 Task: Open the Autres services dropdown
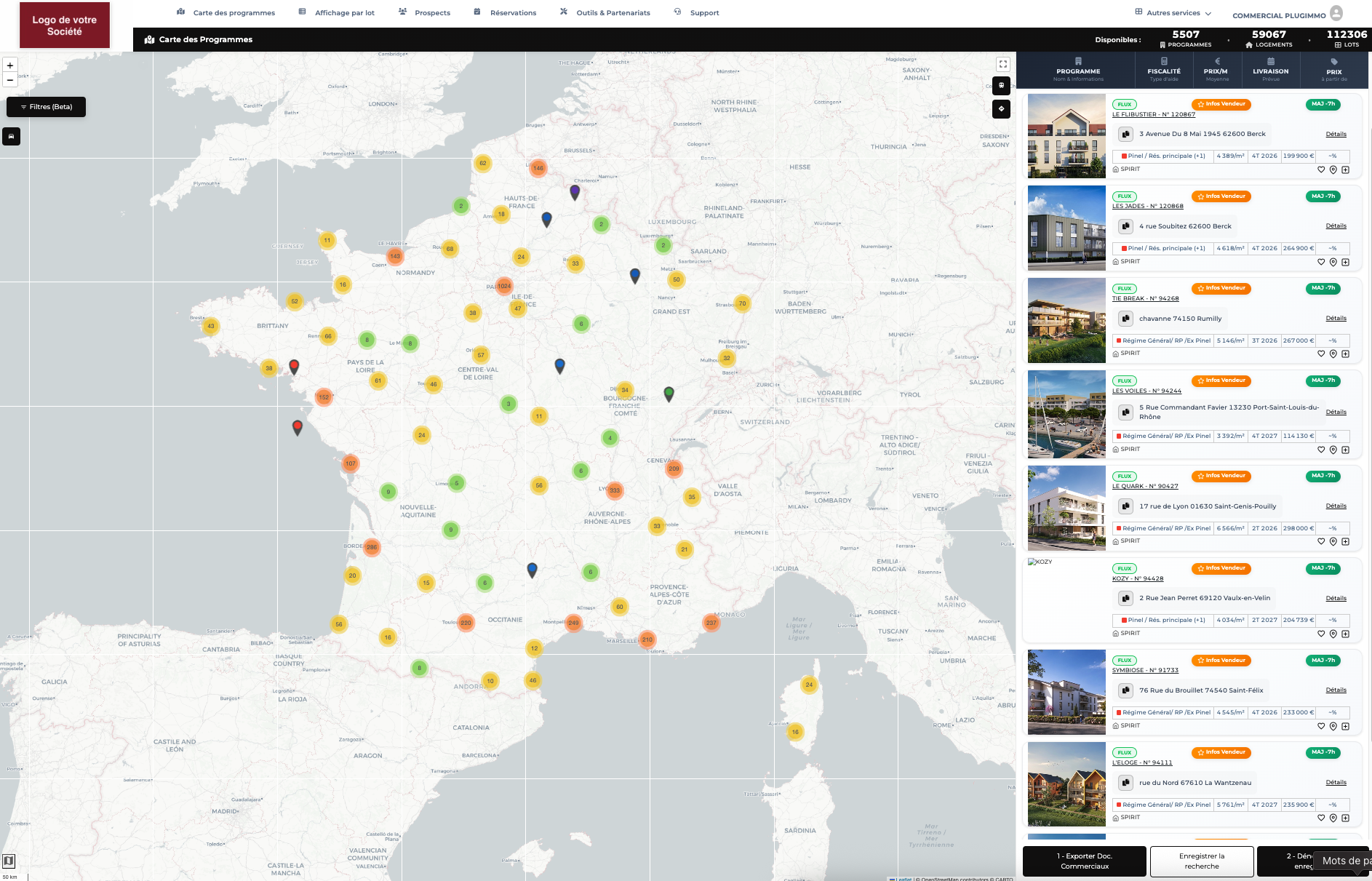point(1172,12)
